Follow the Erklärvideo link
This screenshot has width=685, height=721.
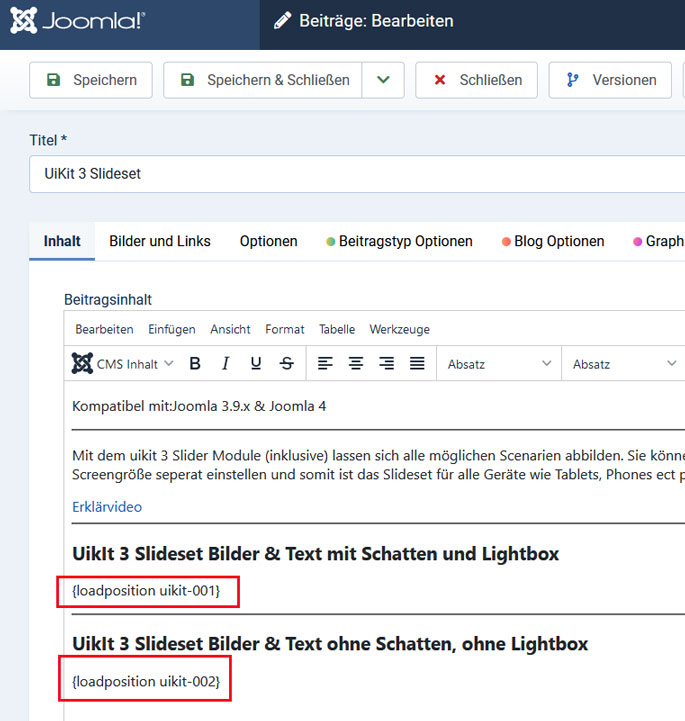107,507
